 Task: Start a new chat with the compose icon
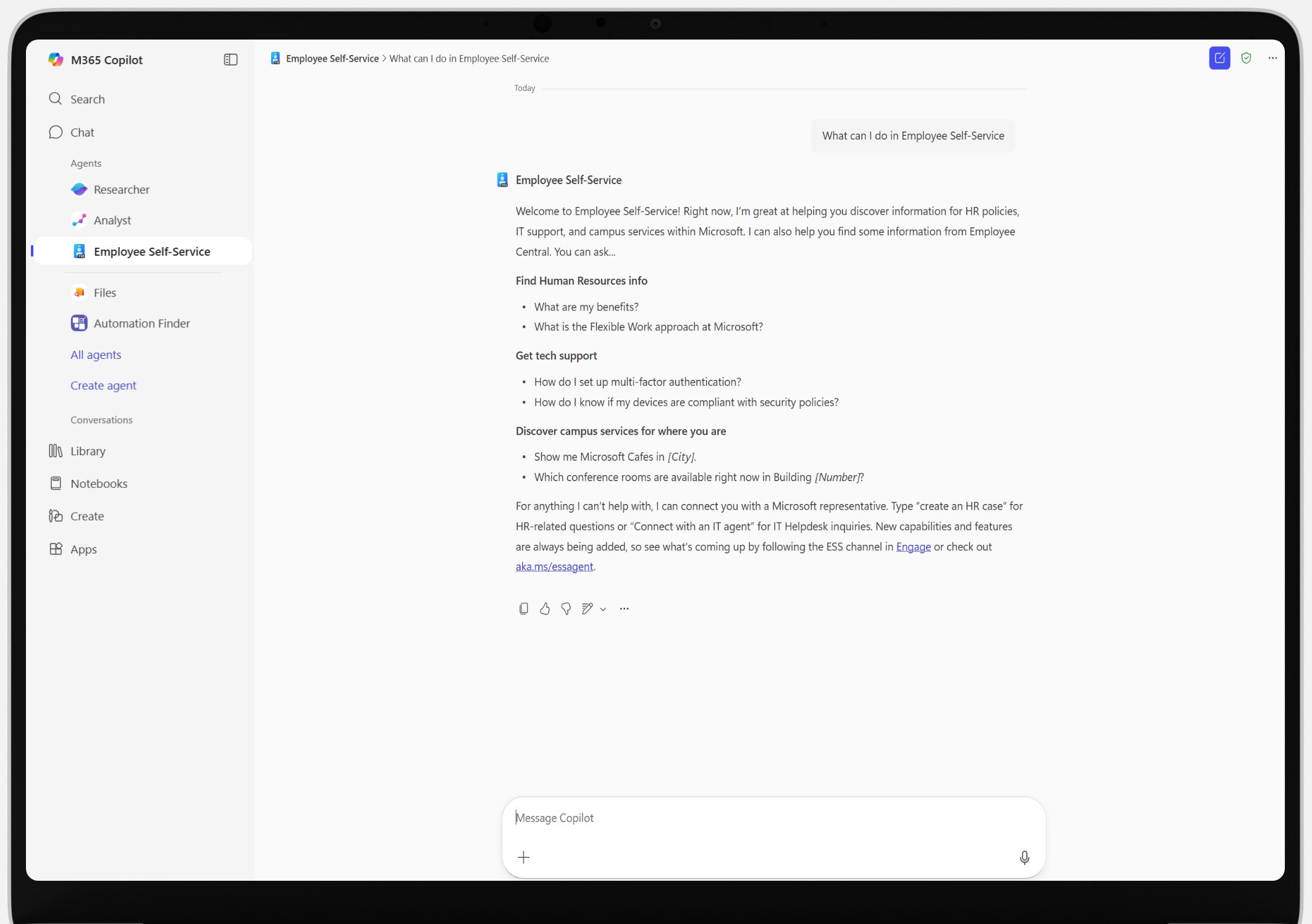pos(1219,58)
